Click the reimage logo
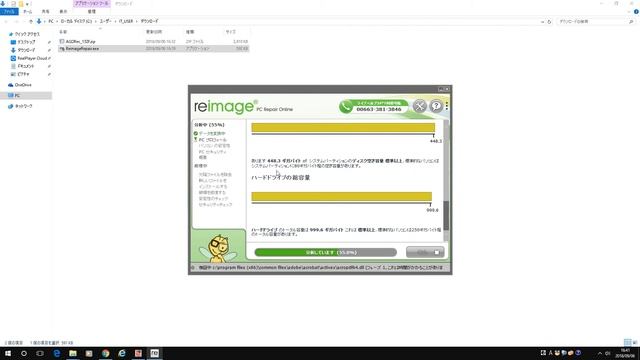Viewport: 640px width, 360px height. click(x=224, y=107)
